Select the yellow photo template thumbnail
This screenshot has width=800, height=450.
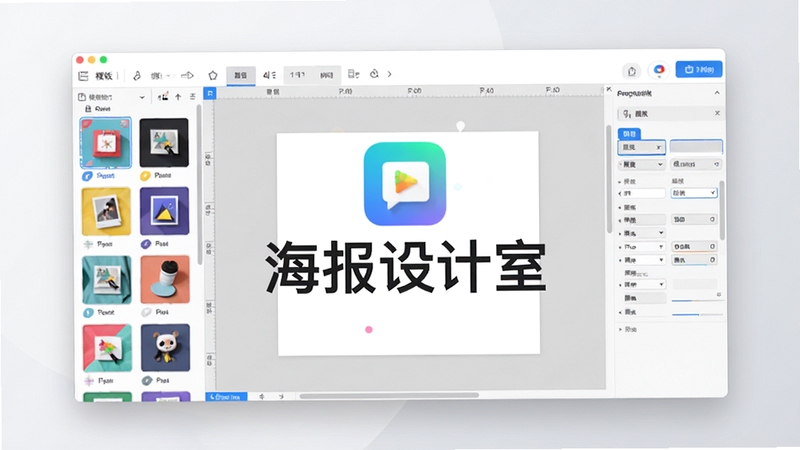(106, 211)
